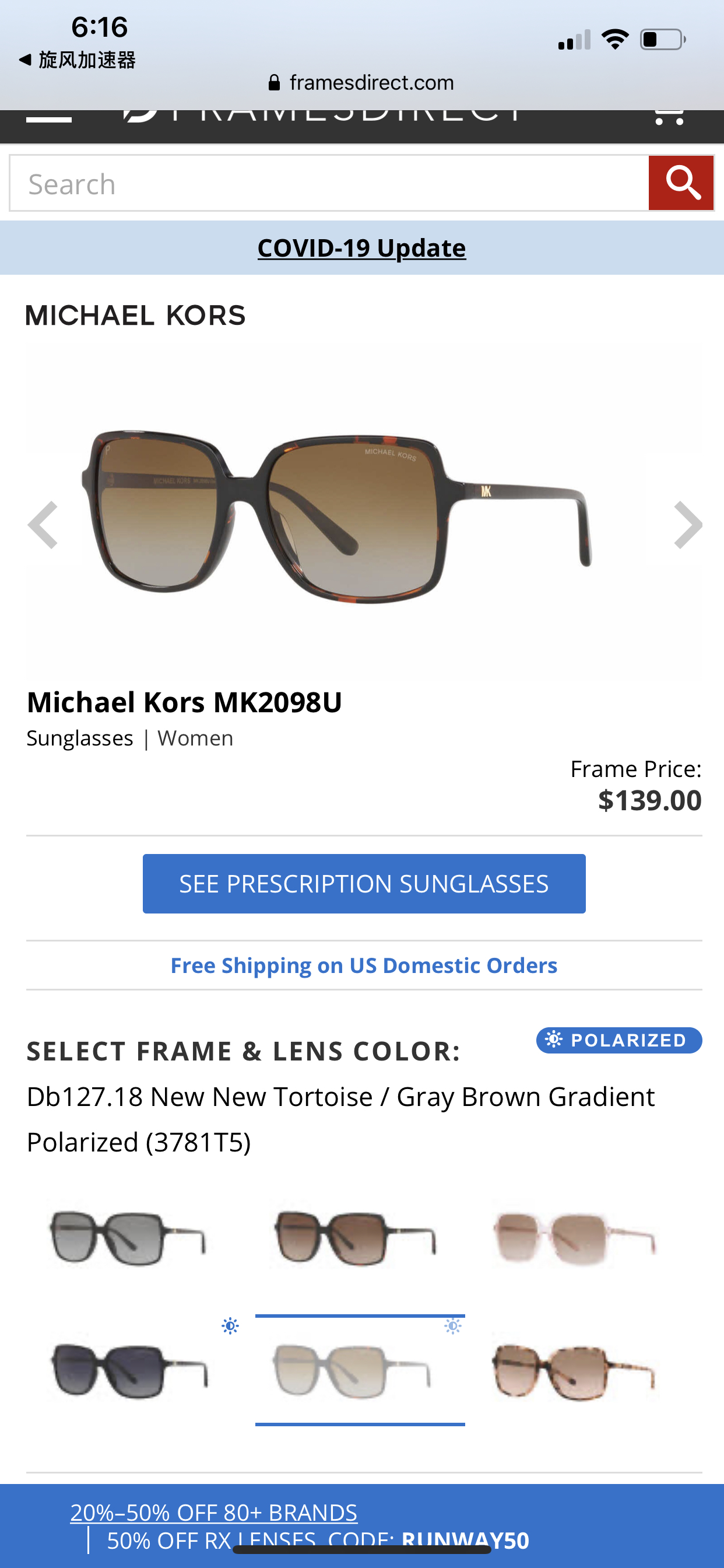Tap the main sunglasses product image

tap(338, 516)
